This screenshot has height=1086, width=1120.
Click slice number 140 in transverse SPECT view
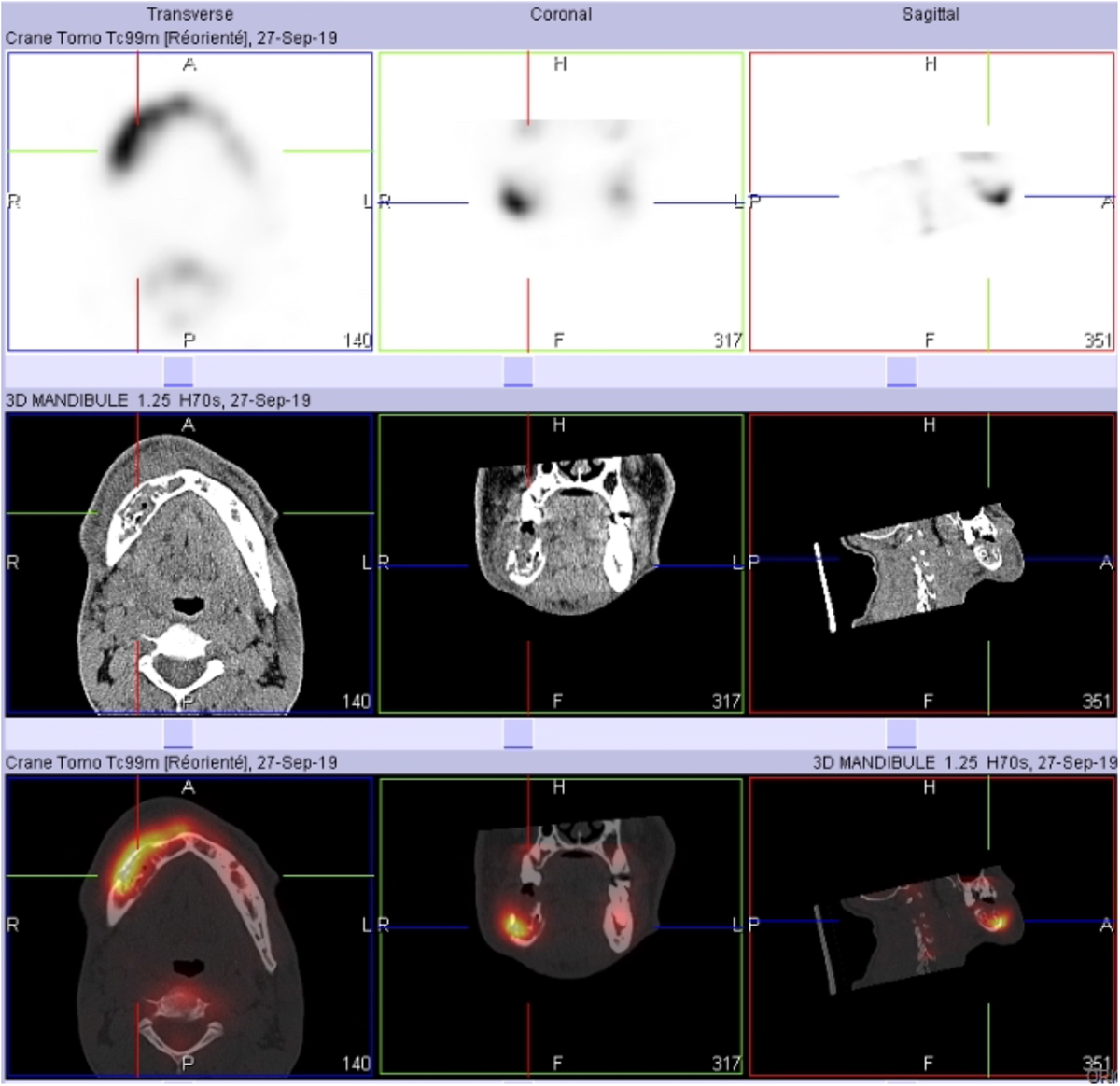point(357,341)
